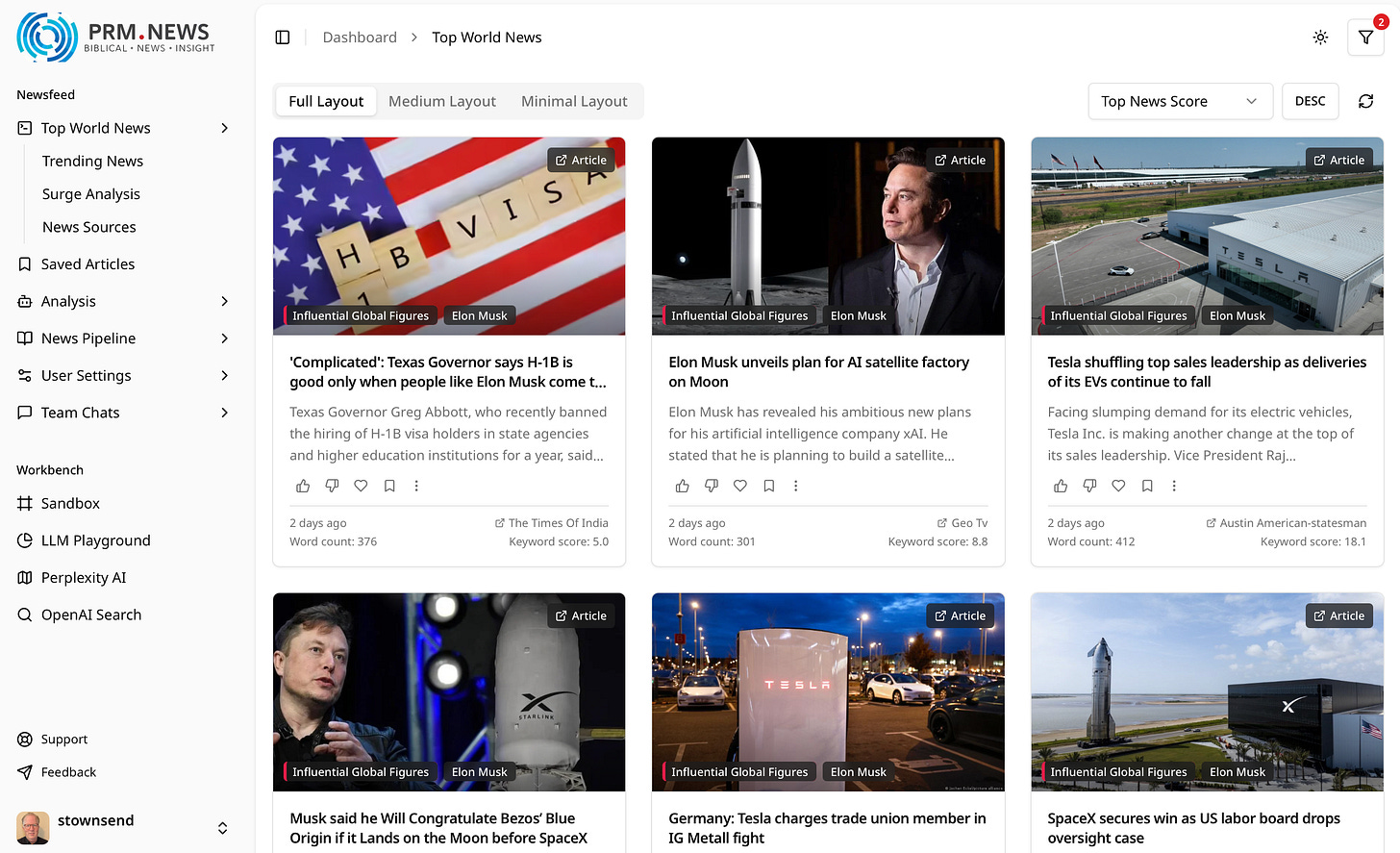Open Feedback link
1400x853 pixels.
[x=68, y=772]
